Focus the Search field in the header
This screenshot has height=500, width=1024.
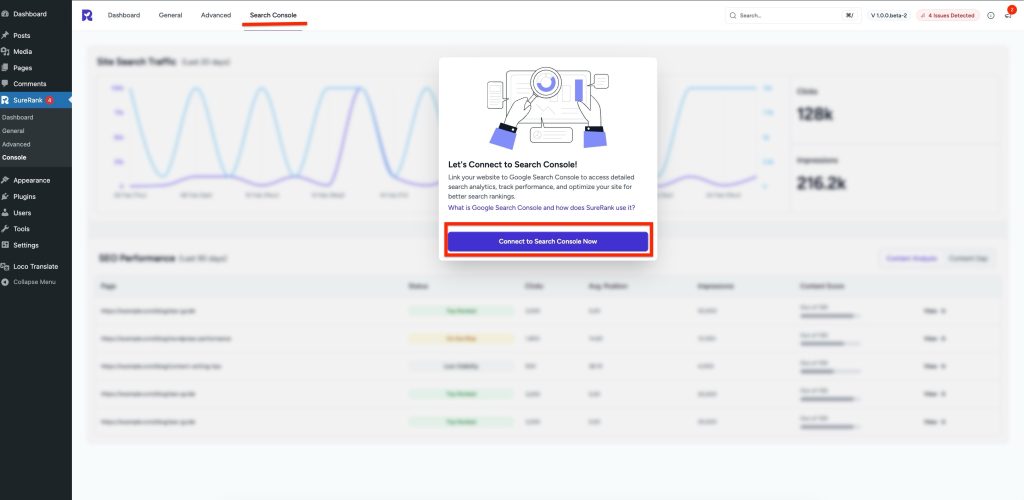click(x=792, y=15)
